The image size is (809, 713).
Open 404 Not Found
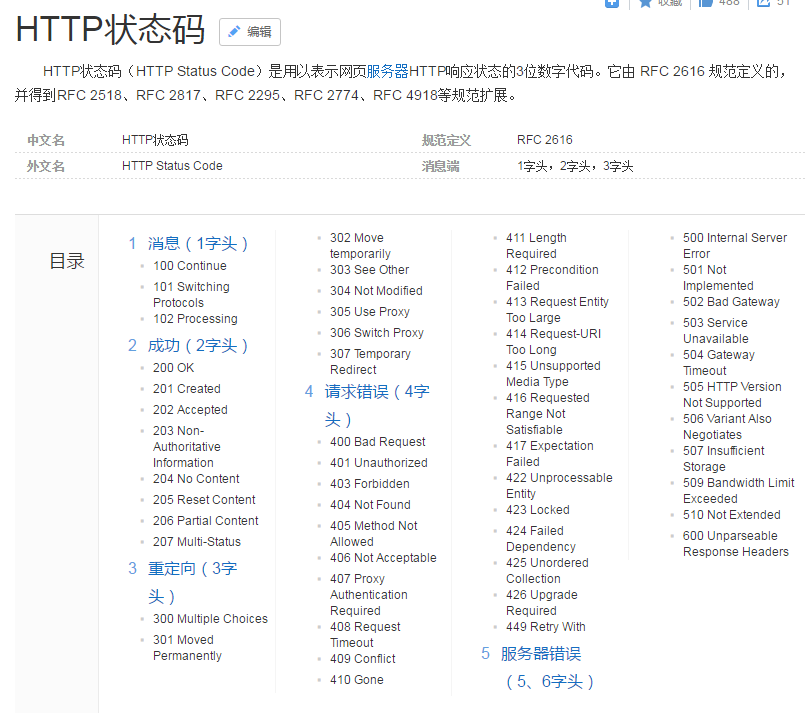(370, 505)
